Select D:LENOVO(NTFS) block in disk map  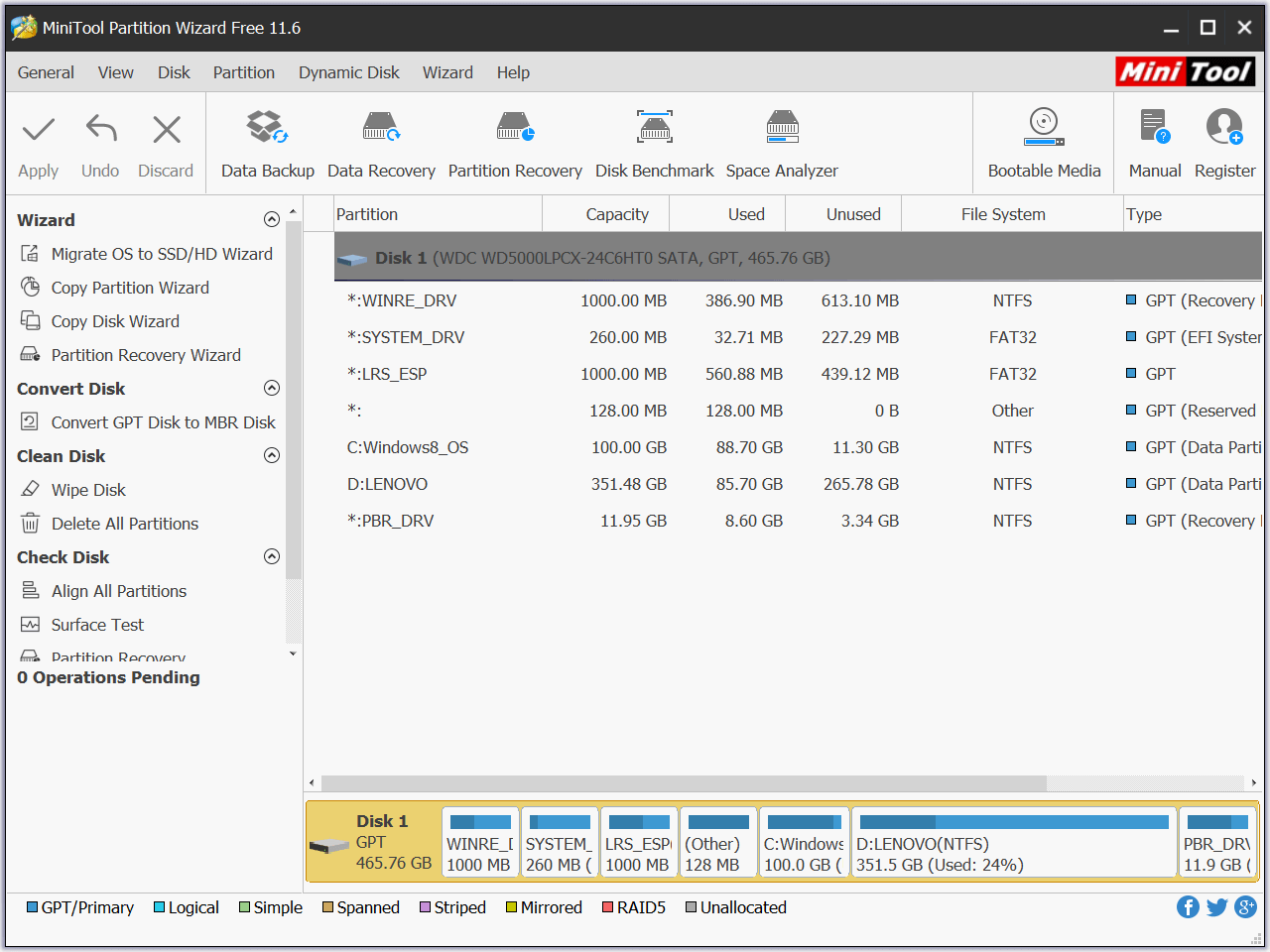1014,842
